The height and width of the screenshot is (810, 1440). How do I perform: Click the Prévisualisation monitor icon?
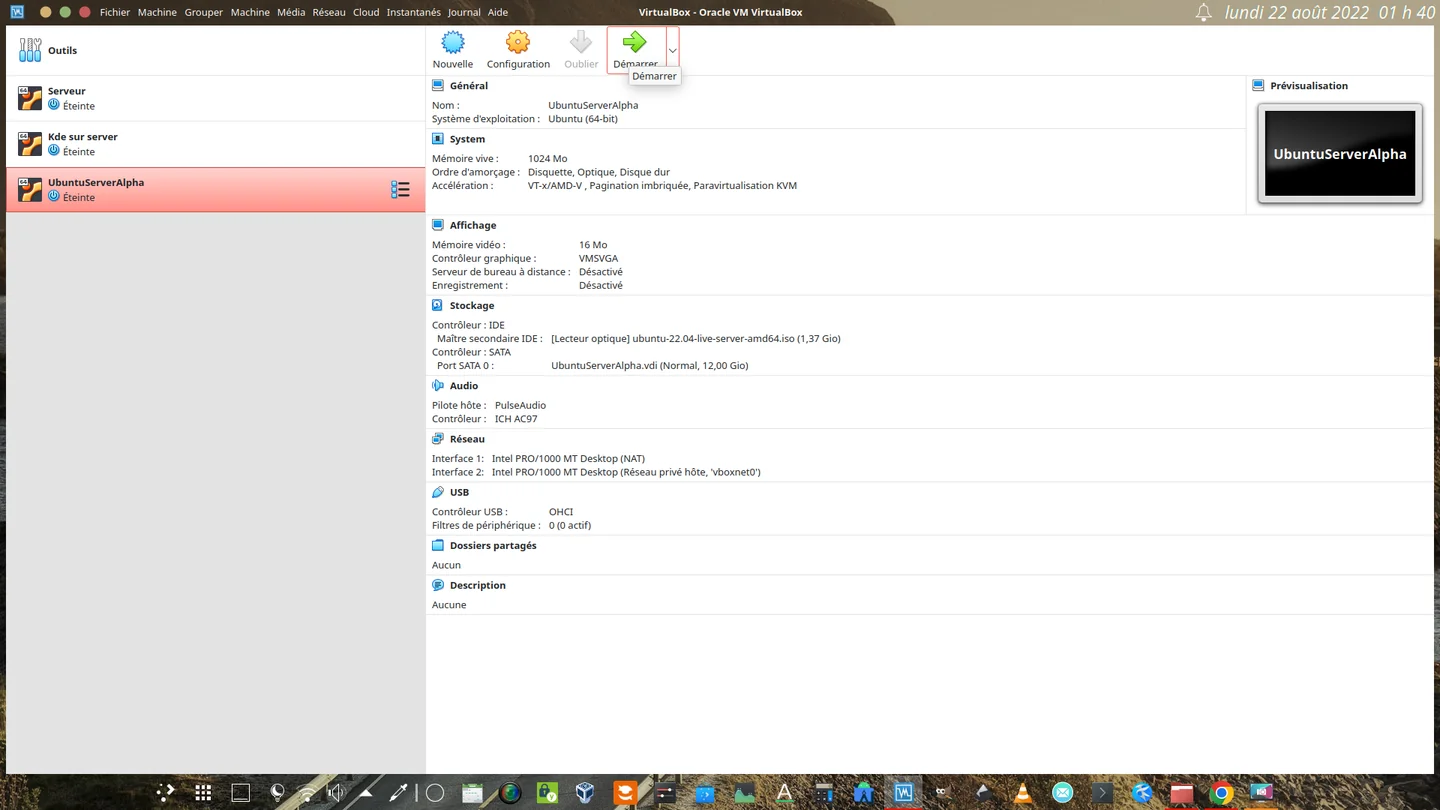1258,86
